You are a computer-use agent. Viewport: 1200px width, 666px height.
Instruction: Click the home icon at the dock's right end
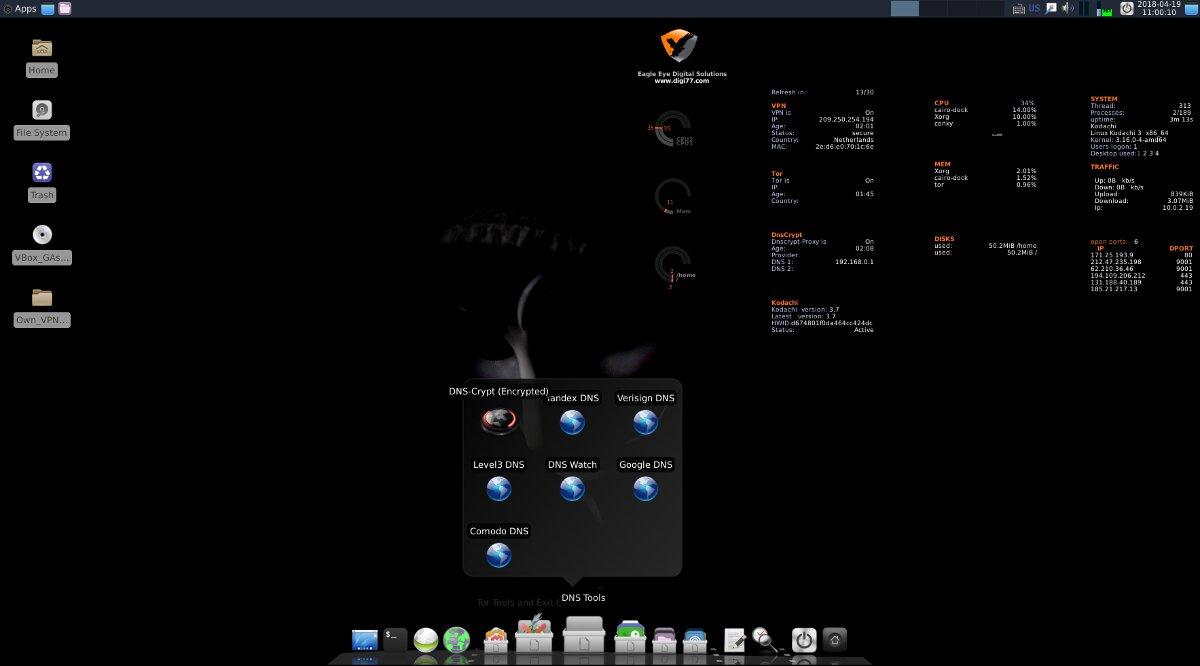click(834, 639)
